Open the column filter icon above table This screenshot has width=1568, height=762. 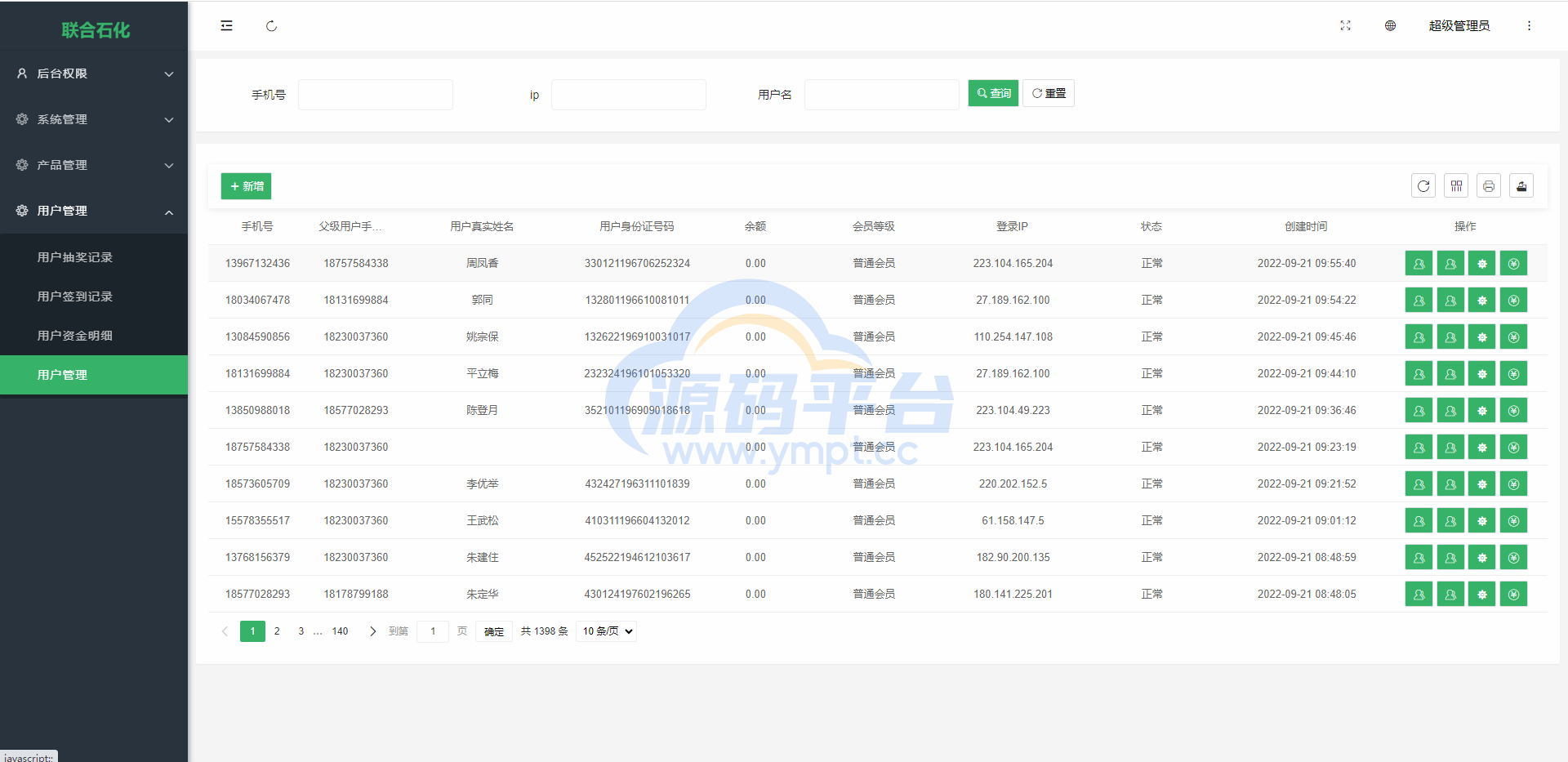click(x=1456, y=186)
